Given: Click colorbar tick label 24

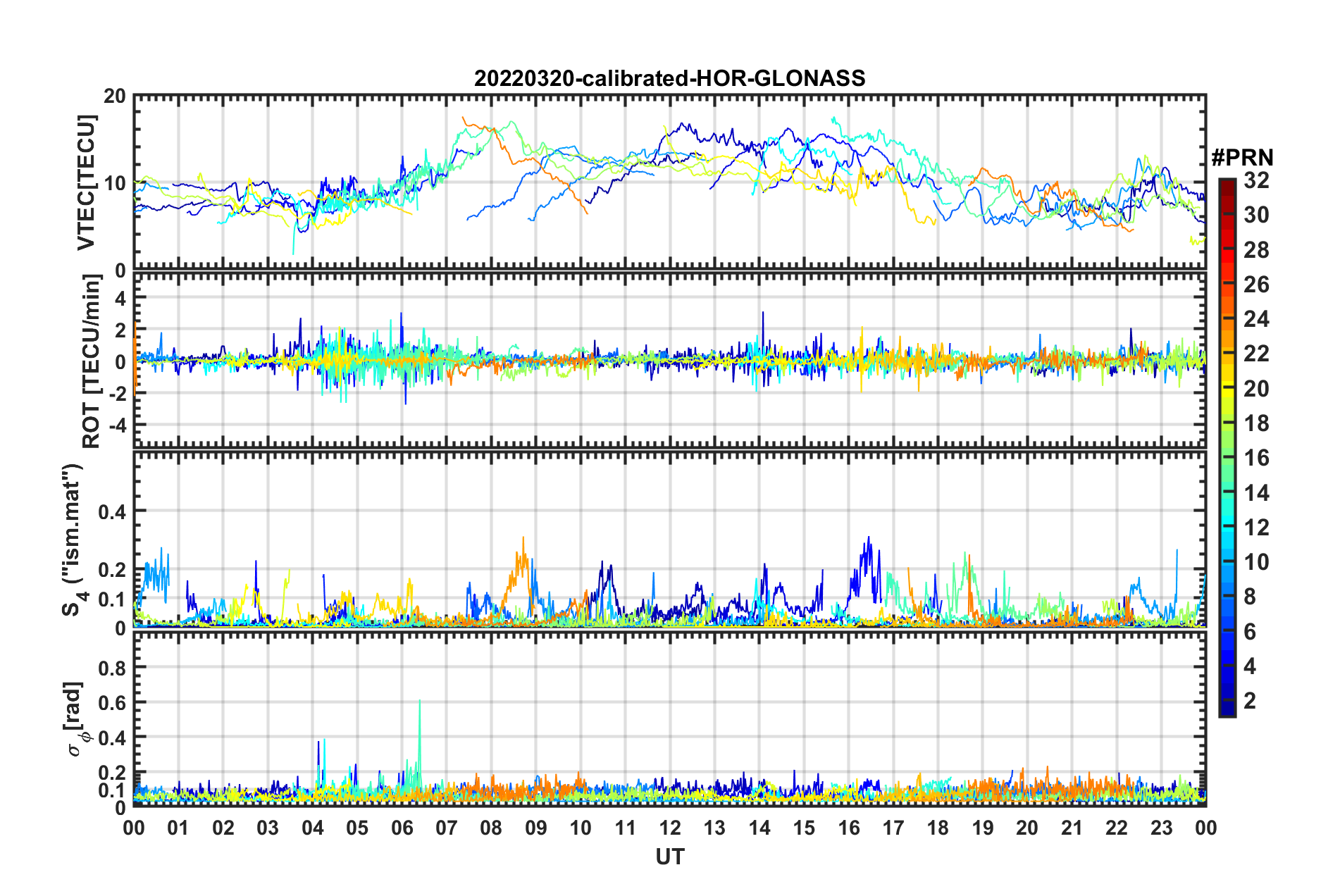Looking at the screenshot, I should (1256, 319).
